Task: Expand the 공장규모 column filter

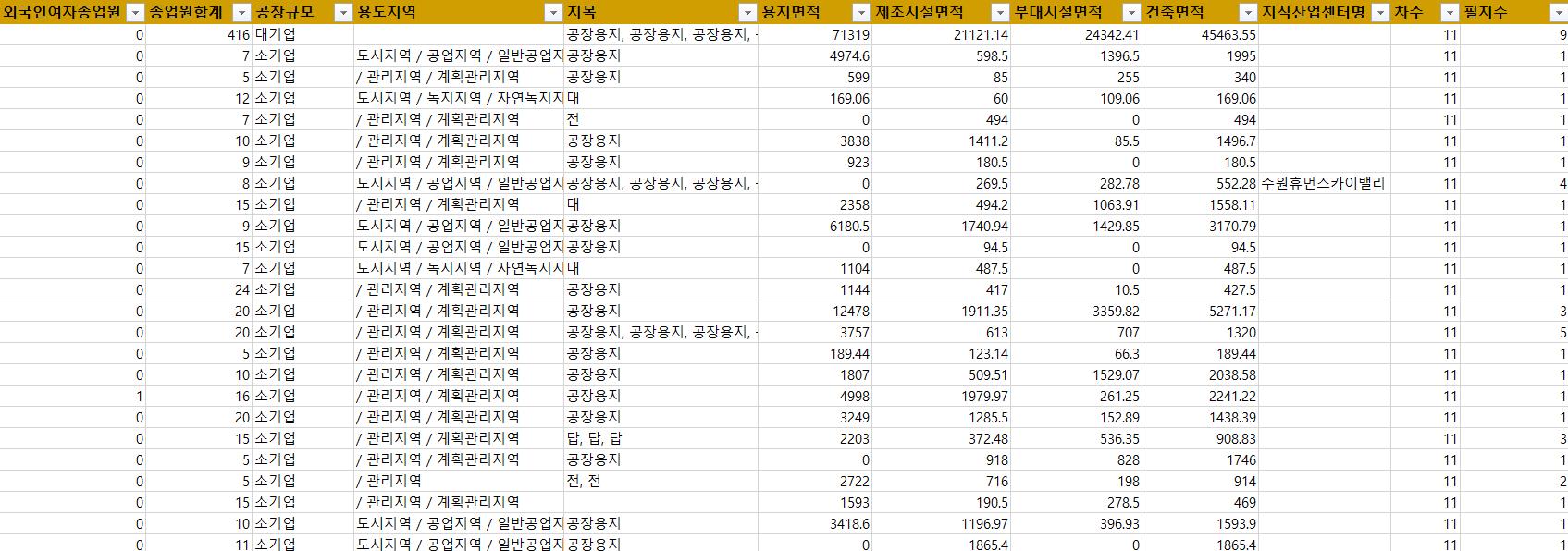Action: (342, 12)
